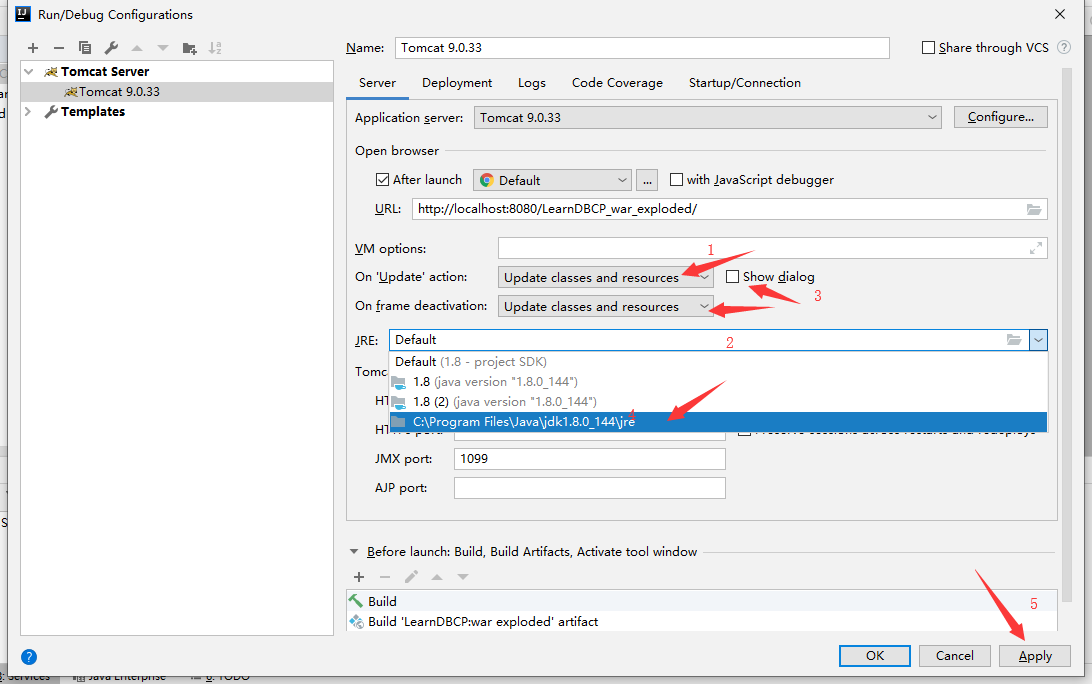Click the Share through VCS help icon
Image resolution: width=1092 pixels, height=684 pixels.
coord(1063,47)
